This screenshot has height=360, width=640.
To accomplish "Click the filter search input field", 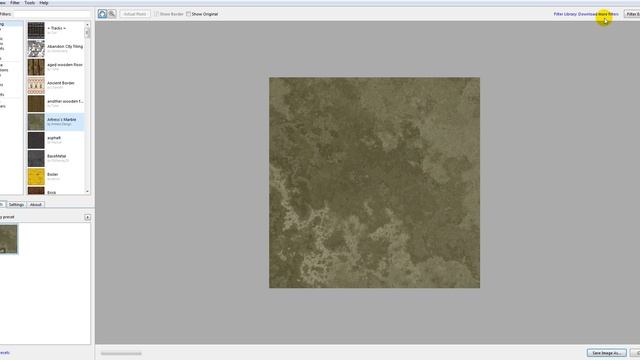I will (x=51, y=14).
